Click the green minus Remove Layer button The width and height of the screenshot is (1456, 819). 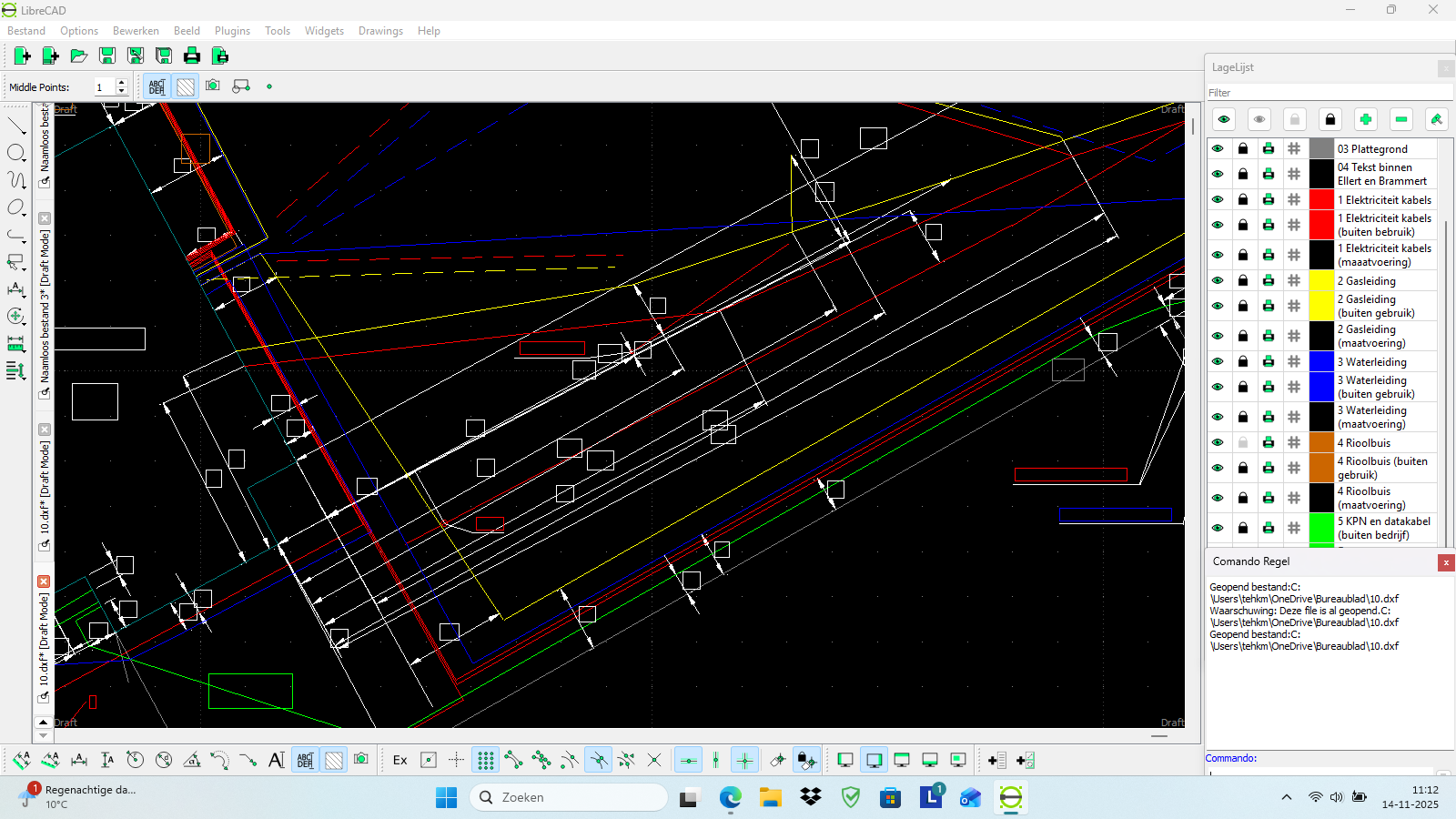point(1400,119)
